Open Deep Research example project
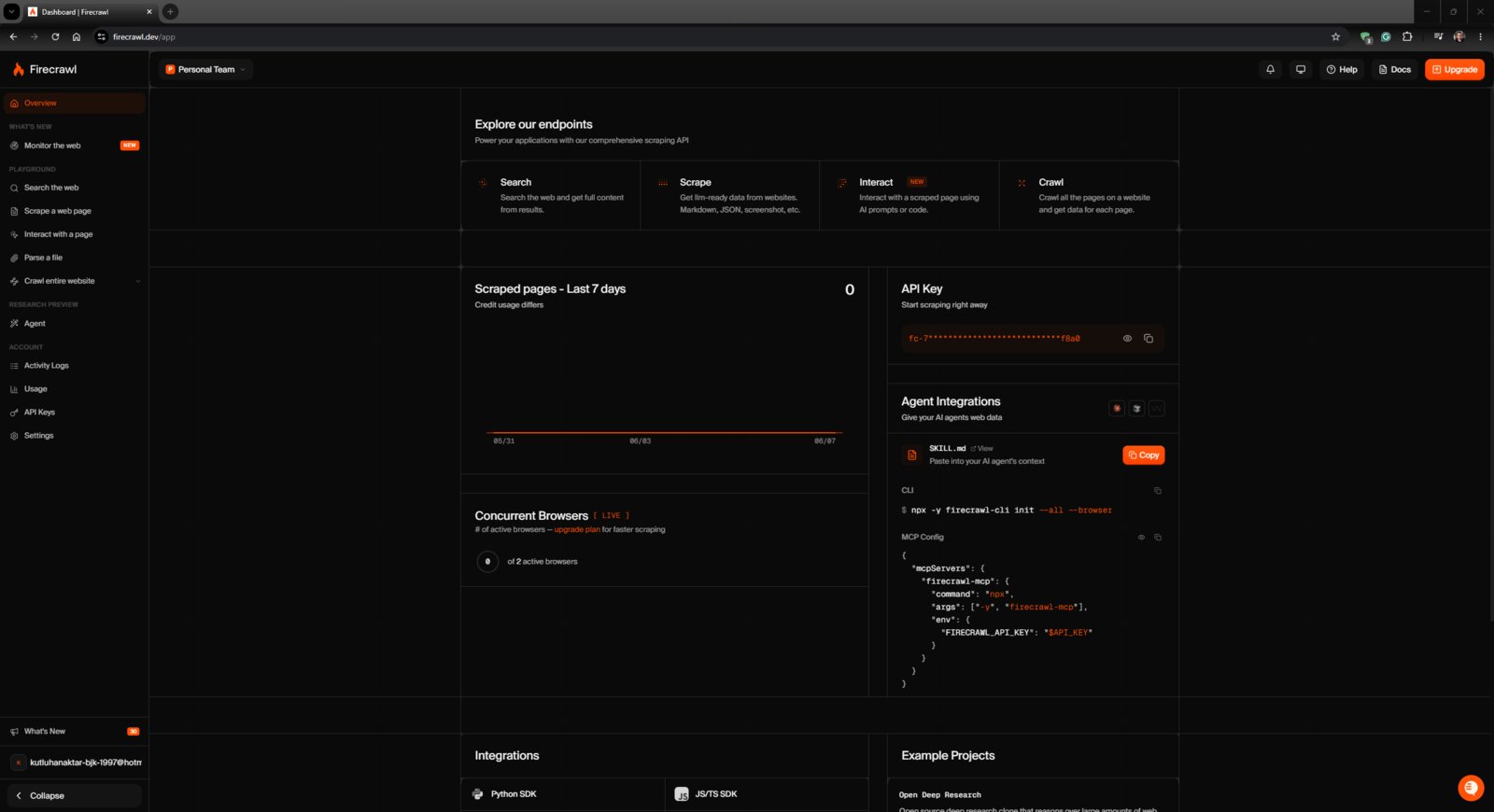Screen dimensions: 1494x812 tap(1033, 797)
